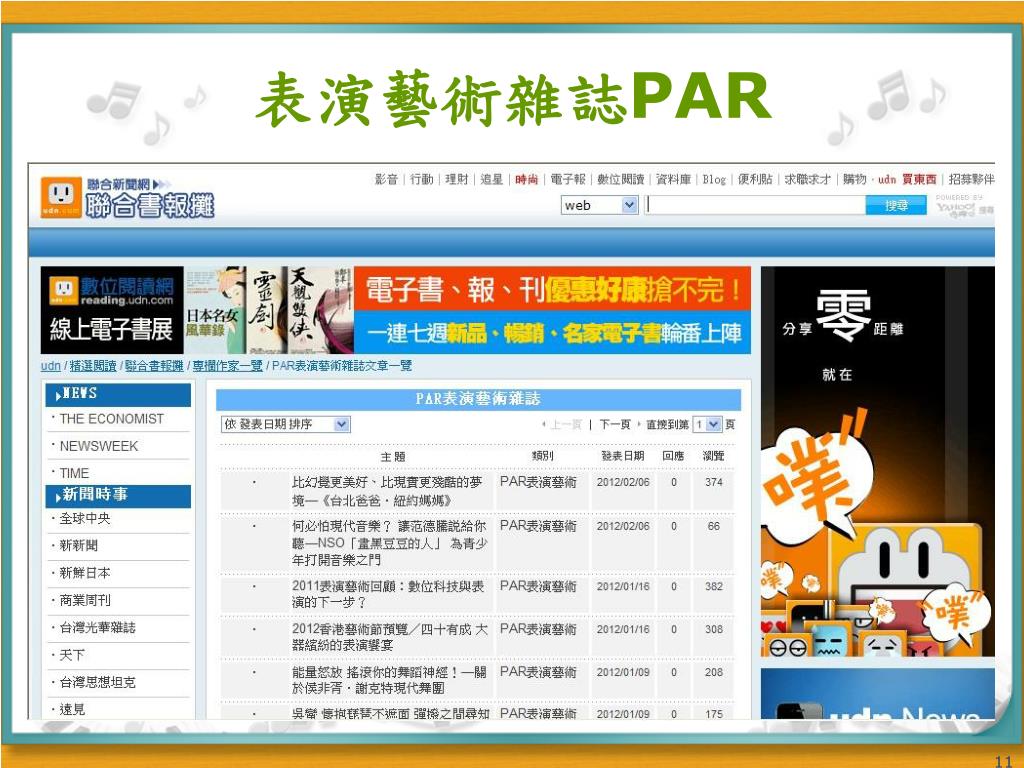
Task: Open article 何必怕現代音樂？讓范德騰說給你聽
Action: (x=389, y=543)
